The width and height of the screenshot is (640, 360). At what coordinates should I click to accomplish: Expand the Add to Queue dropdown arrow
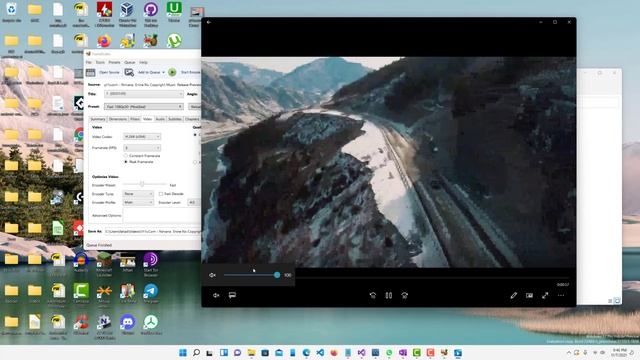coord(163,72)
